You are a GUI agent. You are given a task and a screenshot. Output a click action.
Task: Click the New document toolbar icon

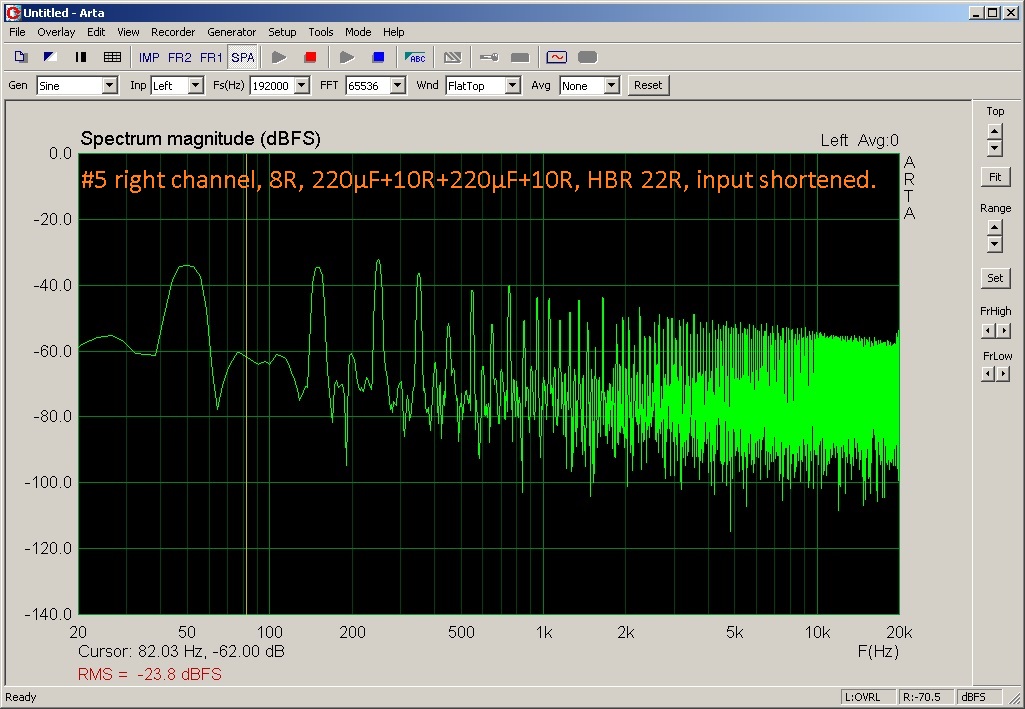point(20,57)
